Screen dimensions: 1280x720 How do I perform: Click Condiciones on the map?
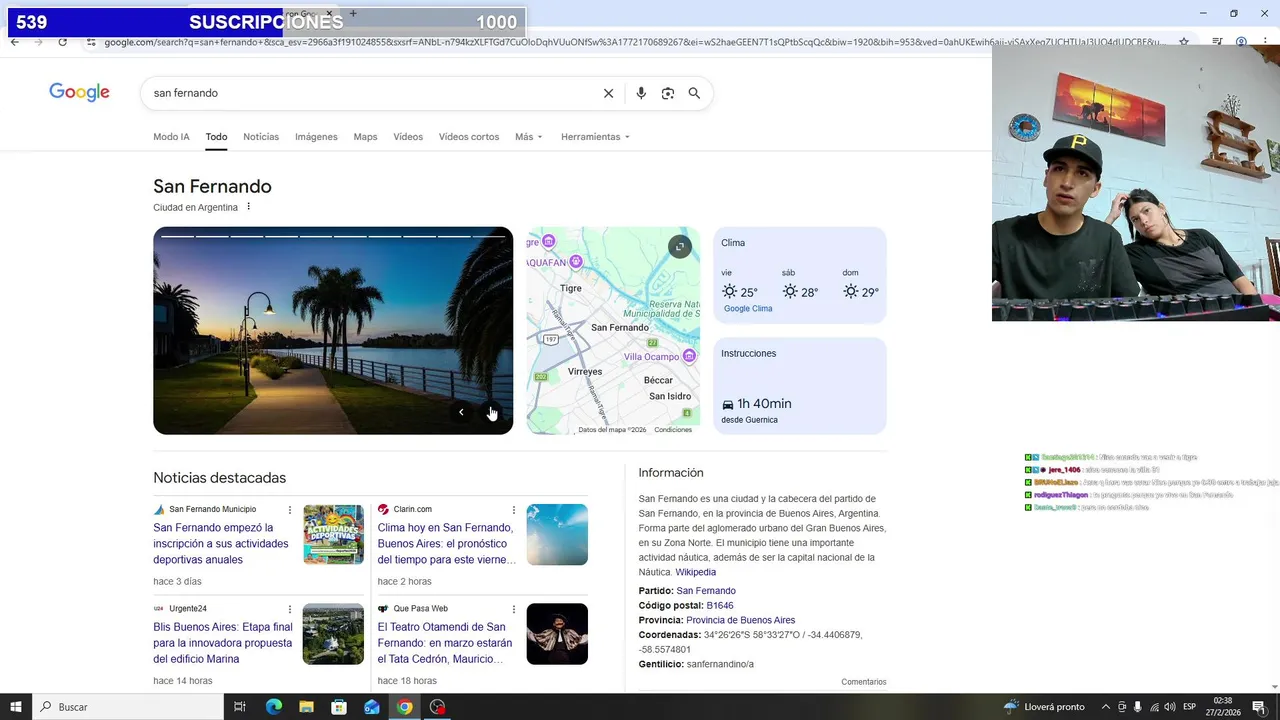pyautogui.click(x=673, y=430)
